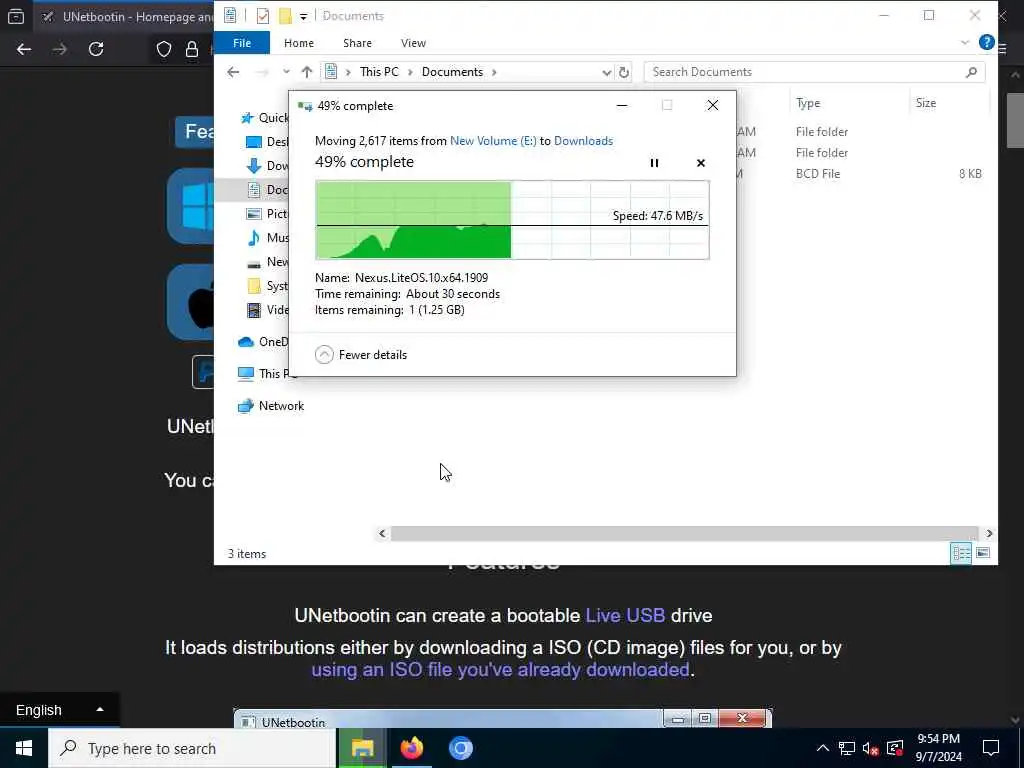
Task: Click the muted volume tray icon
Action: 870,748
